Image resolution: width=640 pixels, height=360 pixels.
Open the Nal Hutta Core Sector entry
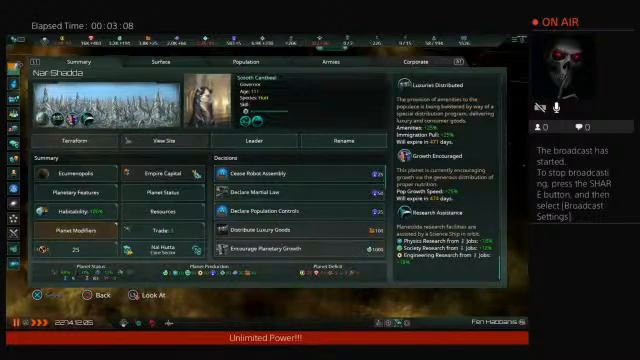coord(163,249)
